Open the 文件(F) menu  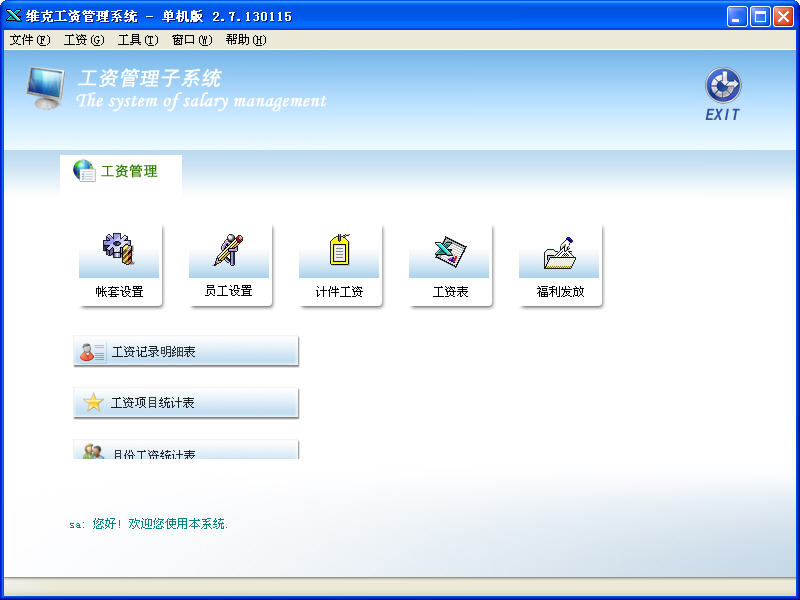coord(30,40)
